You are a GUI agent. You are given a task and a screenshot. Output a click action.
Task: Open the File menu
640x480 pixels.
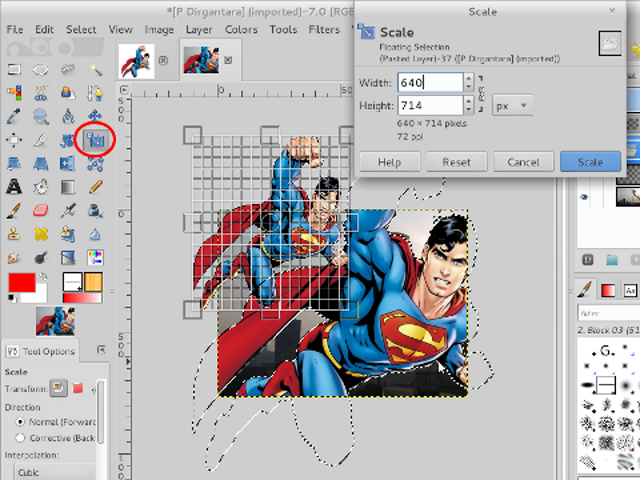(15, 29)
